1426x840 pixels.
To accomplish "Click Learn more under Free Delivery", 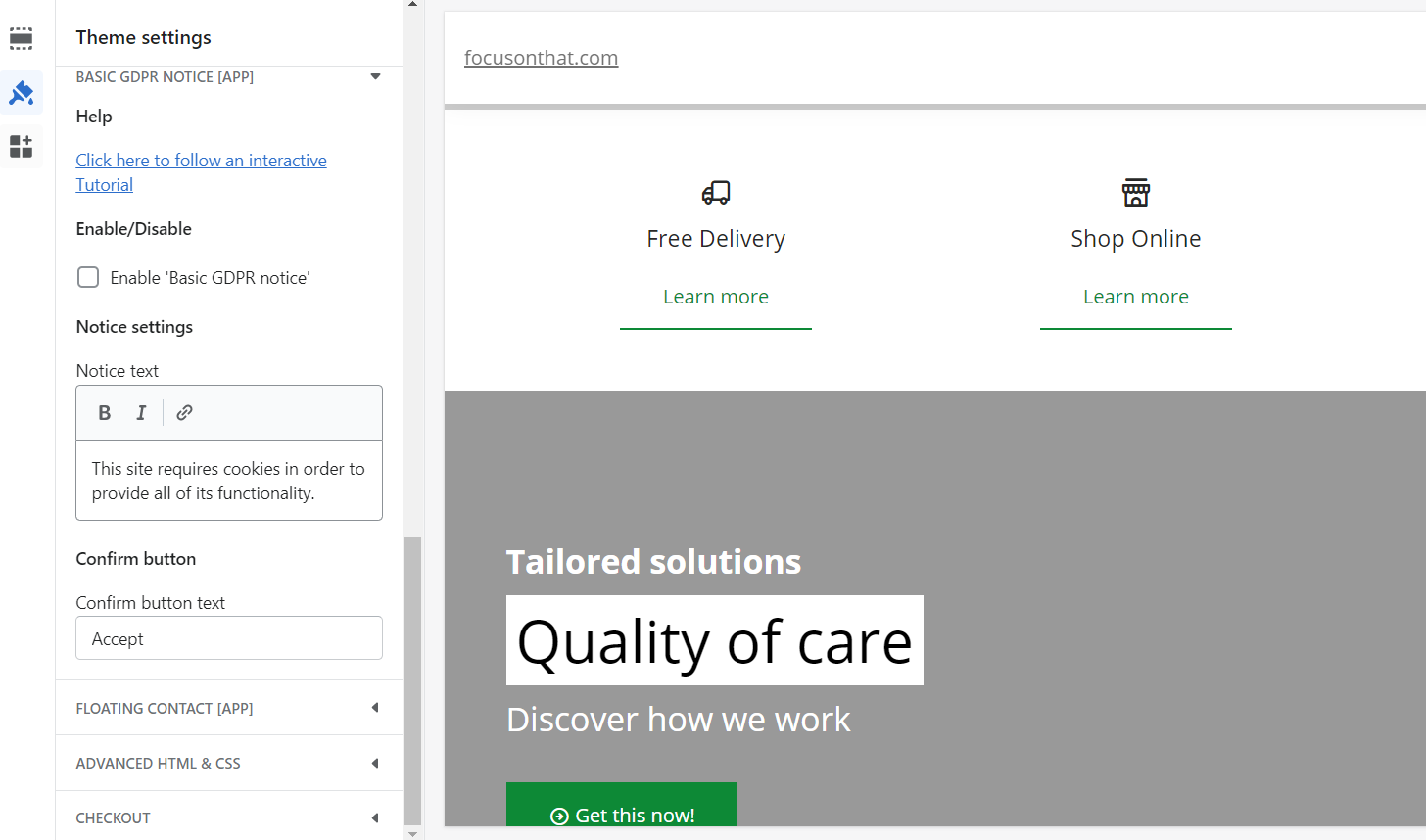I will pos(716,297).
